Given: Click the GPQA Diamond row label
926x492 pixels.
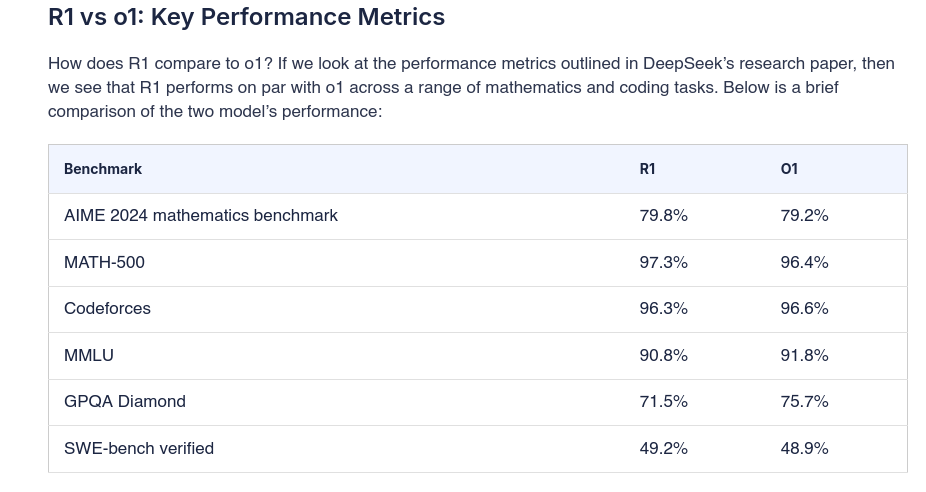Looking at the screenshot, I should click(125, 401).
